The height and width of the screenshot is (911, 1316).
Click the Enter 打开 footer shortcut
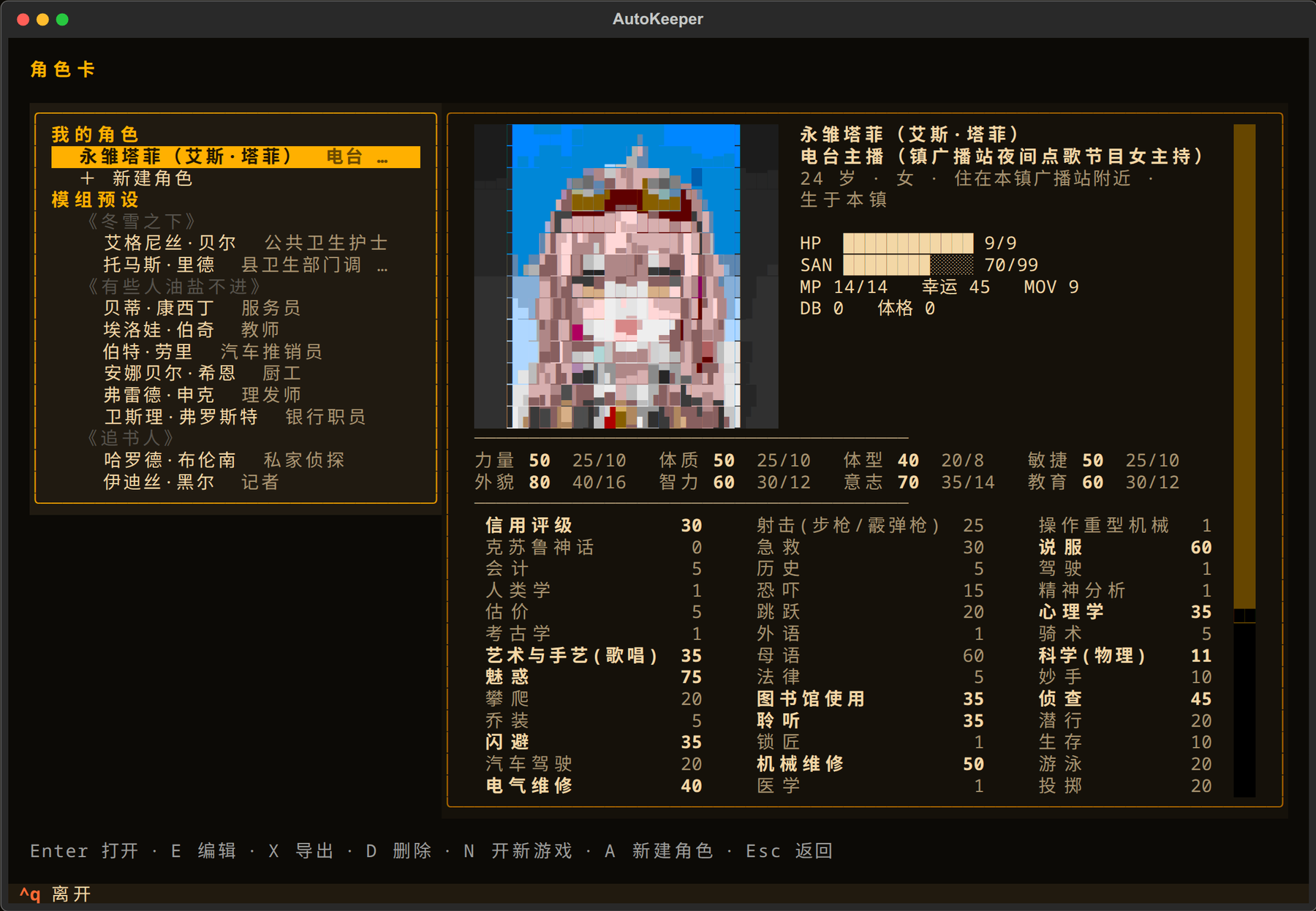(84, 851)
